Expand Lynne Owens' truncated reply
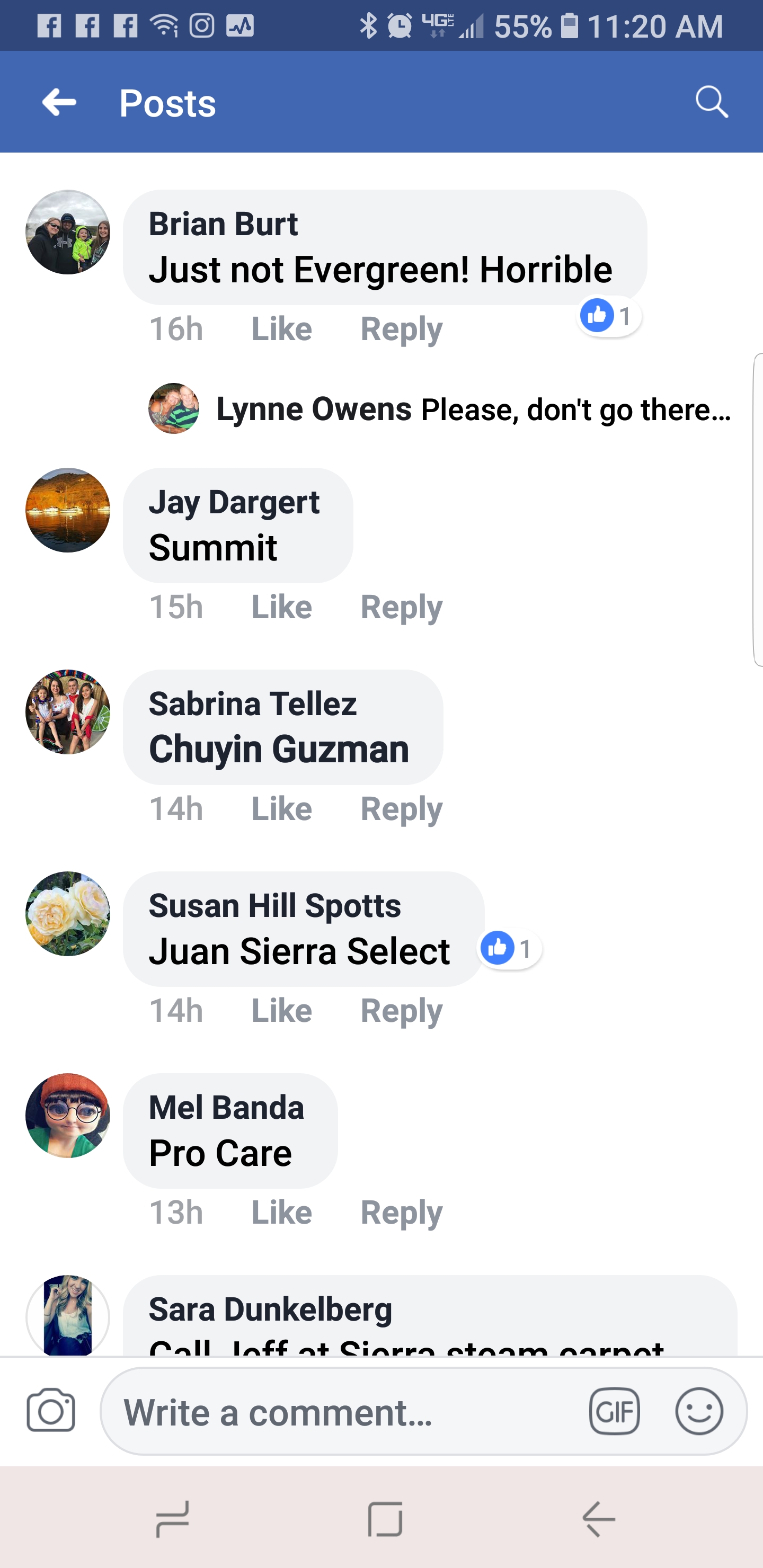The height and width of the screenshot is (1568, 763). (473, 409)
